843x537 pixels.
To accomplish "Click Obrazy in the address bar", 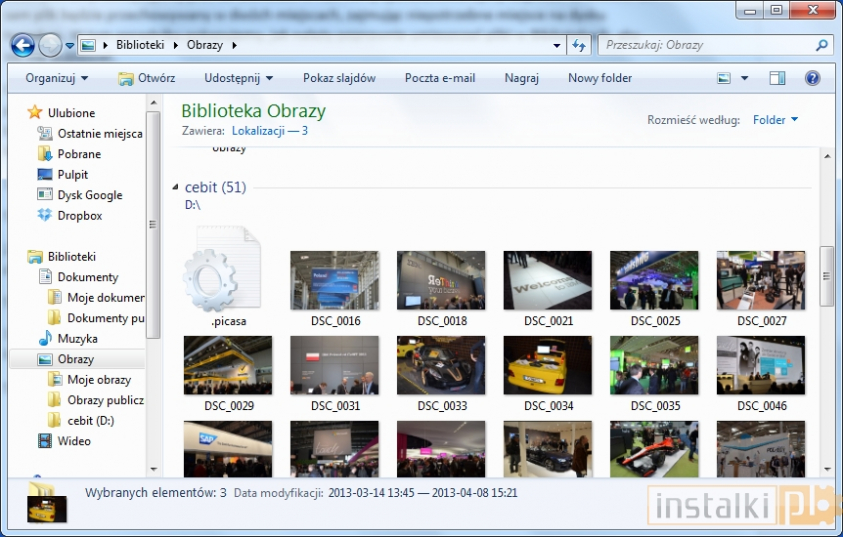I will click(x=205, y=45).
